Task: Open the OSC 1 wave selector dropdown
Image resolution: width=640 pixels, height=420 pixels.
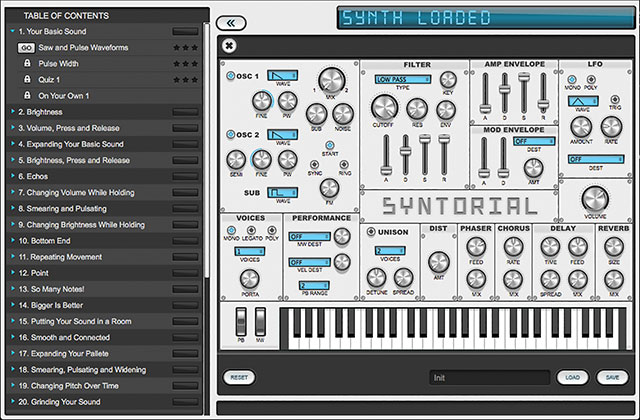Action: click(x=283, y=76)
